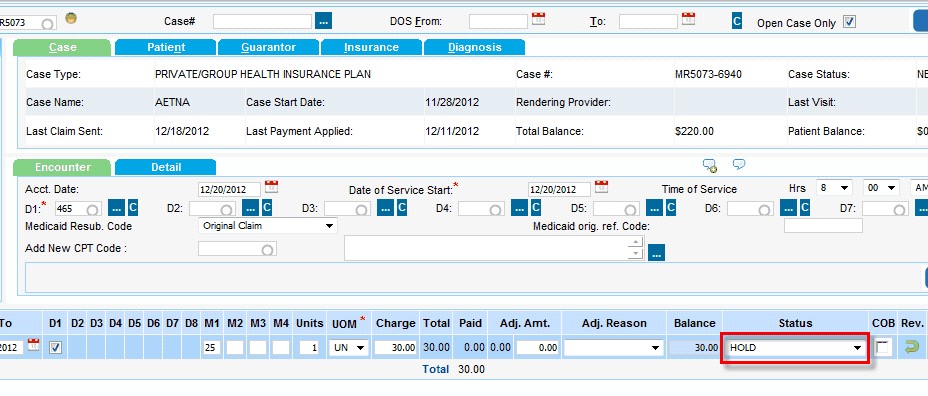
Task: Click the add comment bubble icon
Action: [710, 165]
